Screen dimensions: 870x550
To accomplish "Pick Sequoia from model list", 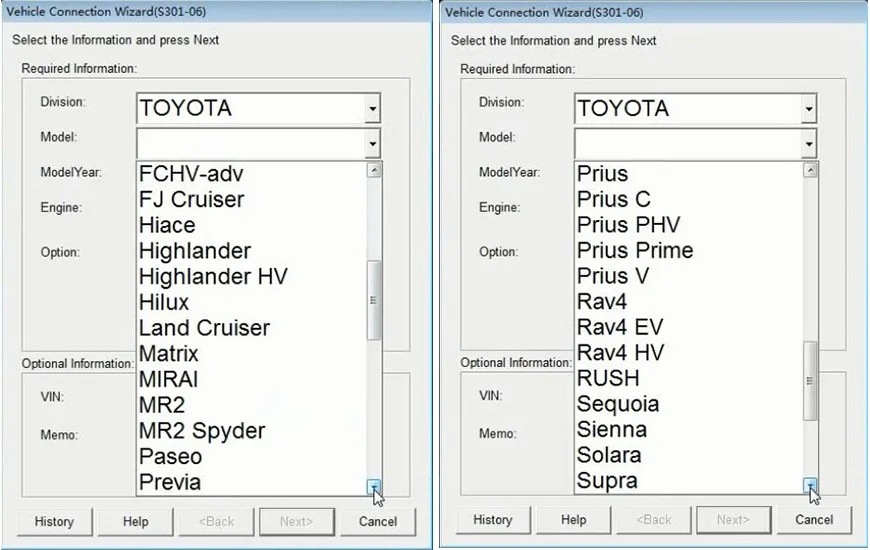I will [x=689, y=404].
